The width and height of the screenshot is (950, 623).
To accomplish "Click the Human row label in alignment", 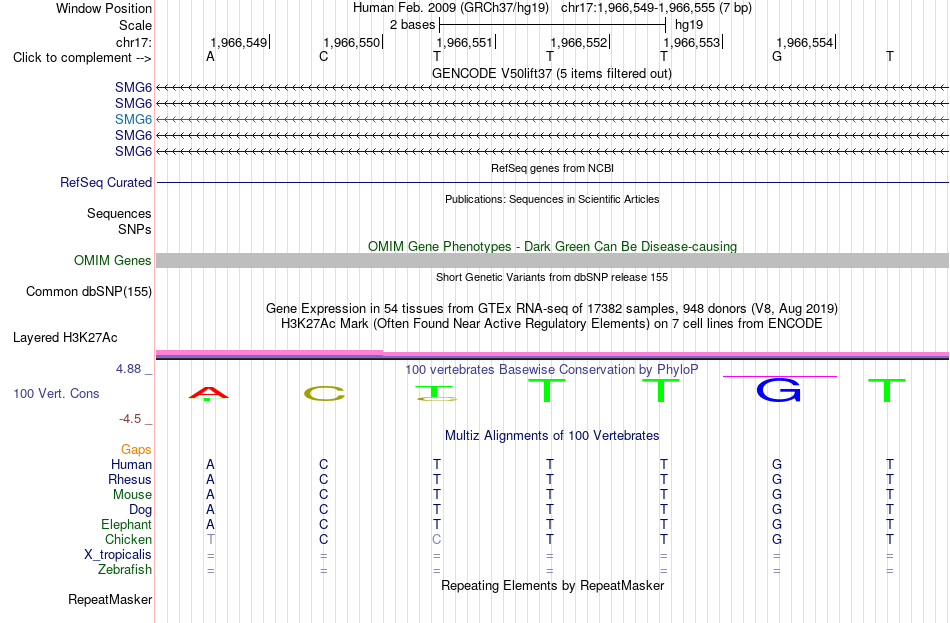I will click(x=131, y=465).
